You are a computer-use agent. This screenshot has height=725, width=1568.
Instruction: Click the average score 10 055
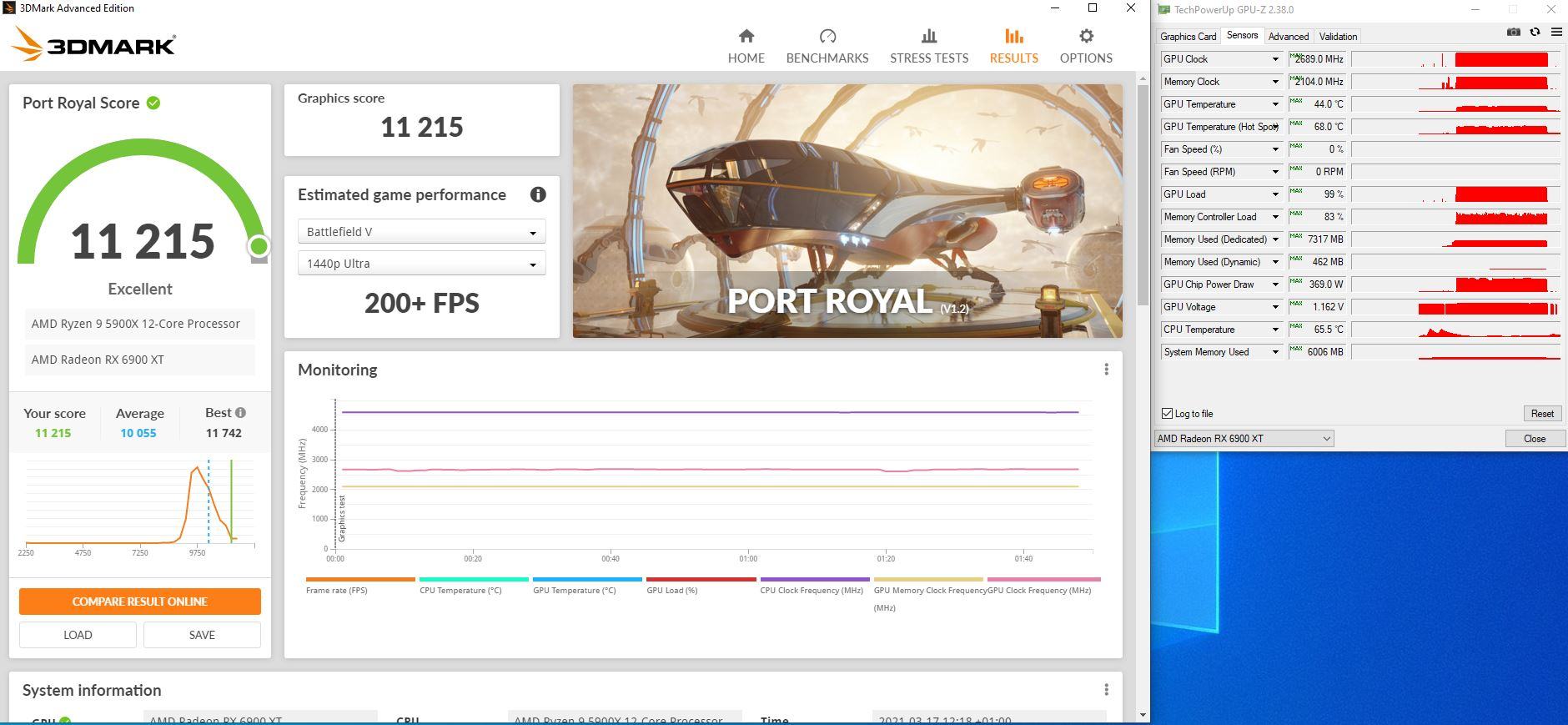(138, 433)
